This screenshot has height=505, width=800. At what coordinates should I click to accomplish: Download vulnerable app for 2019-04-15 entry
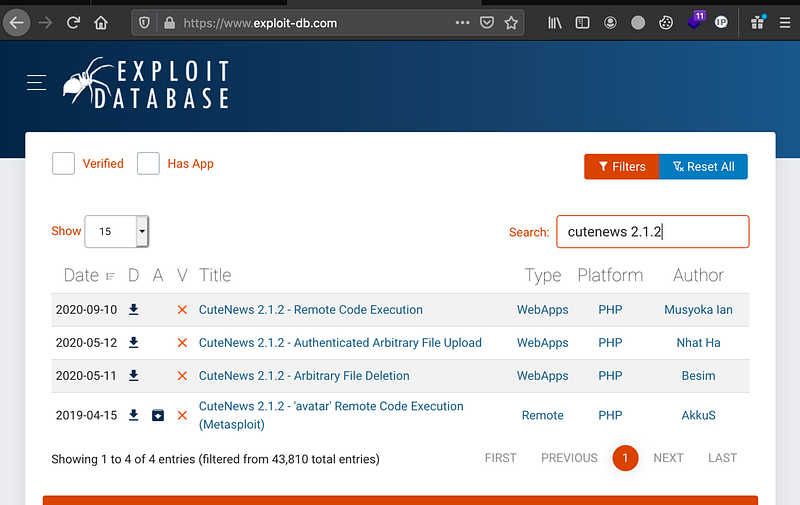pyautogui.click(x=158, y=415)
